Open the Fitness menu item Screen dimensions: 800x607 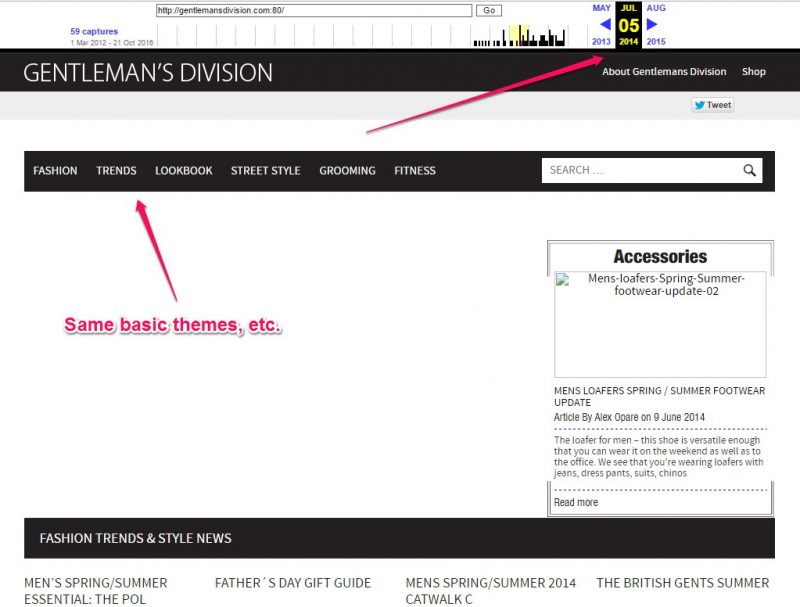(x=415, y=171)
